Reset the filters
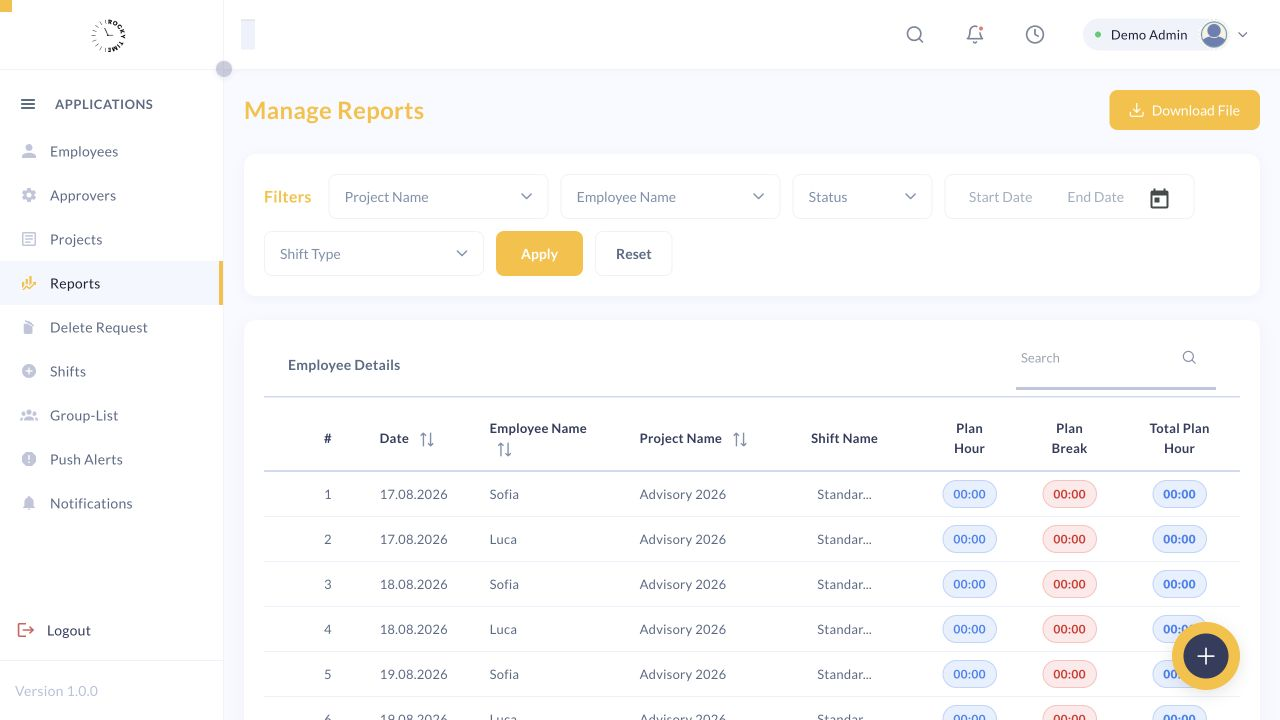The height and width of the screenshot is (720, 1280). pos(633,254)
